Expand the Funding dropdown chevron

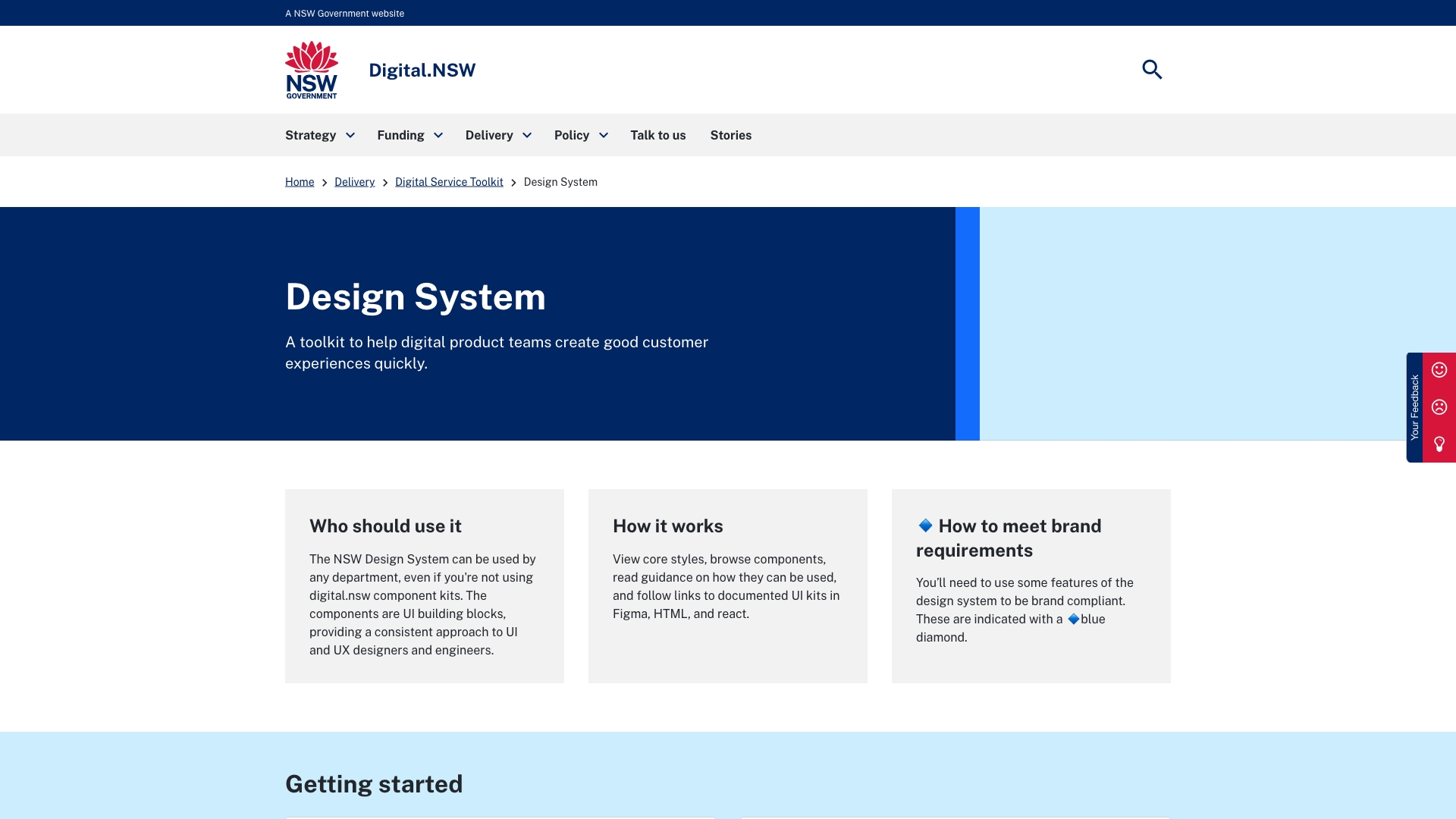[x=438, y=136]
